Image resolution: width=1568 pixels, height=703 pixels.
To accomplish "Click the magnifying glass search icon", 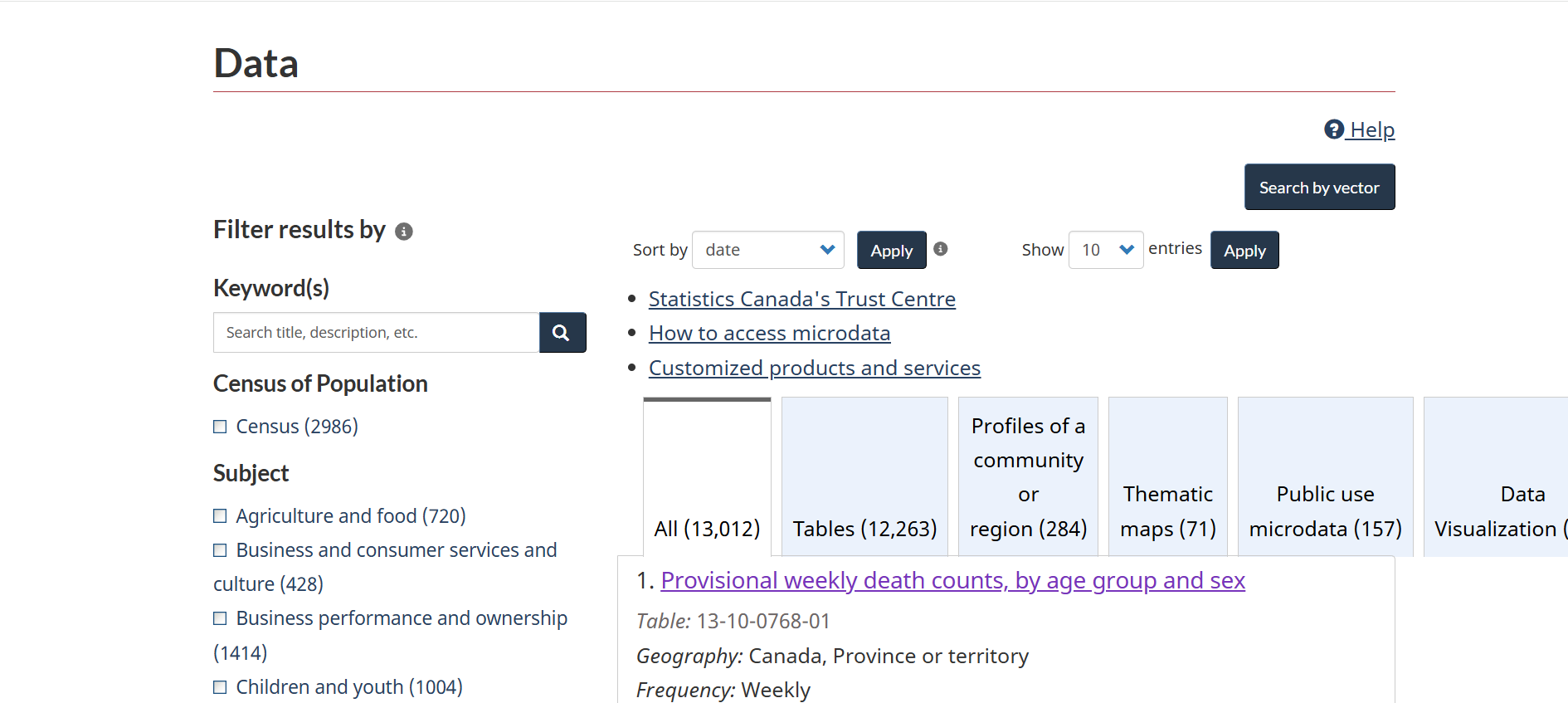I will (562, 333).
